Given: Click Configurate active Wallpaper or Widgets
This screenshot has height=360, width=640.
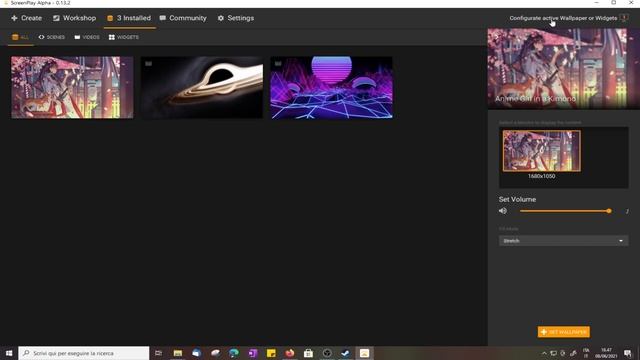Looking at the screenshot, I should click(568, 18).
